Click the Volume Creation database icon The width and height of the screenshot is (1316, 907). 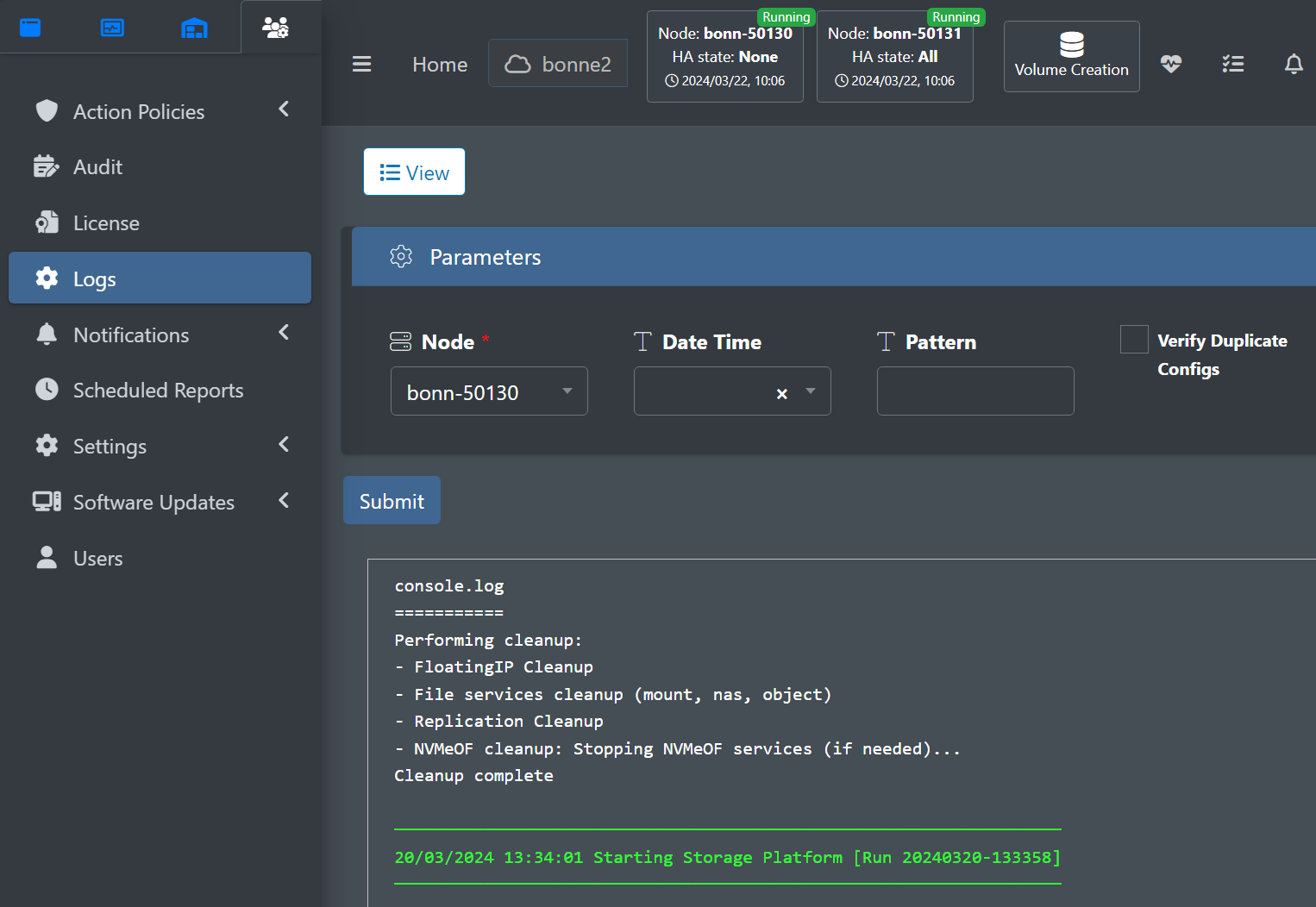pyautogui.click(x=1071, y=44)
